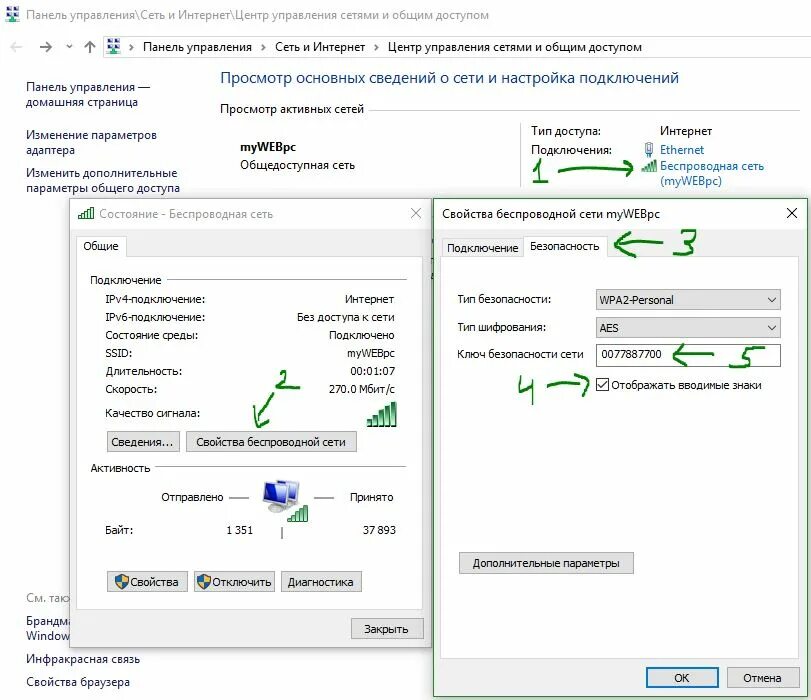This screenshot has height=700, width=811.
Task: Open 'Панель управления' breadcrumb
Action: [x=197, y=47]
